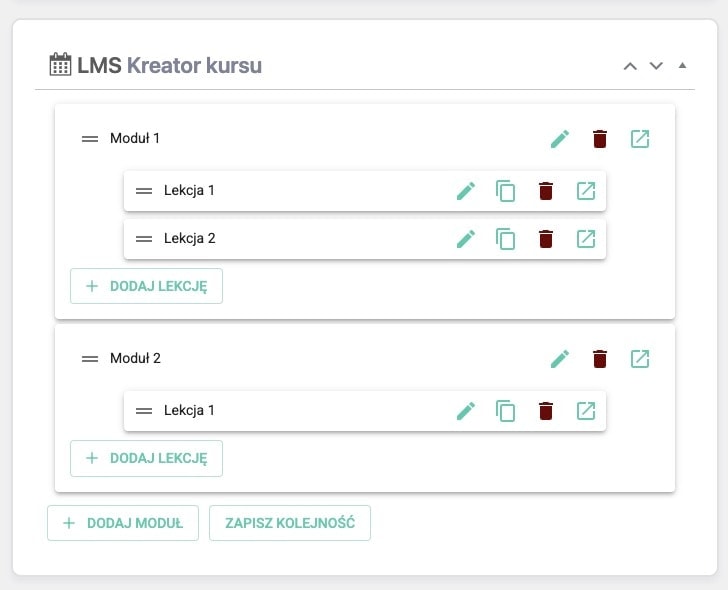Move the Kreator kursu panel up
The height and width of the screenshot is (590, 728).
coord(630,67)
